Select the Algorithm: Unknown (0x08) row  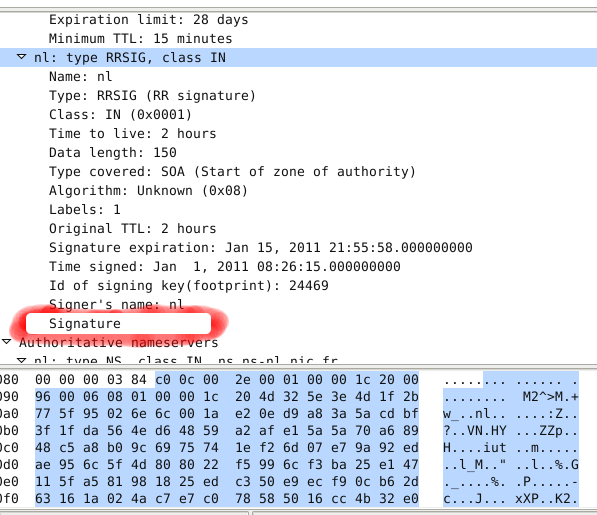tap(298, 191)
